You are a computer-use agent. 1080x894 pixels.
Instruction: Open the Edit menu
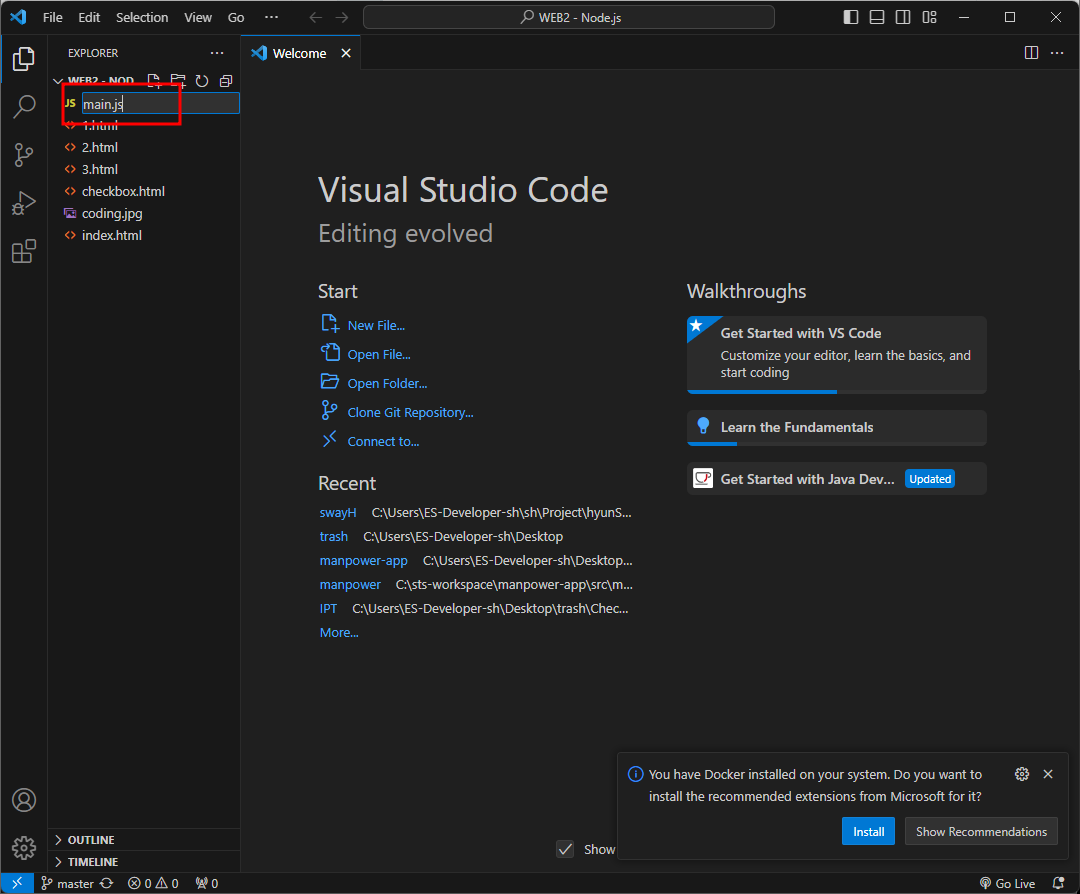pyautogui.click(x=89, y=17)
